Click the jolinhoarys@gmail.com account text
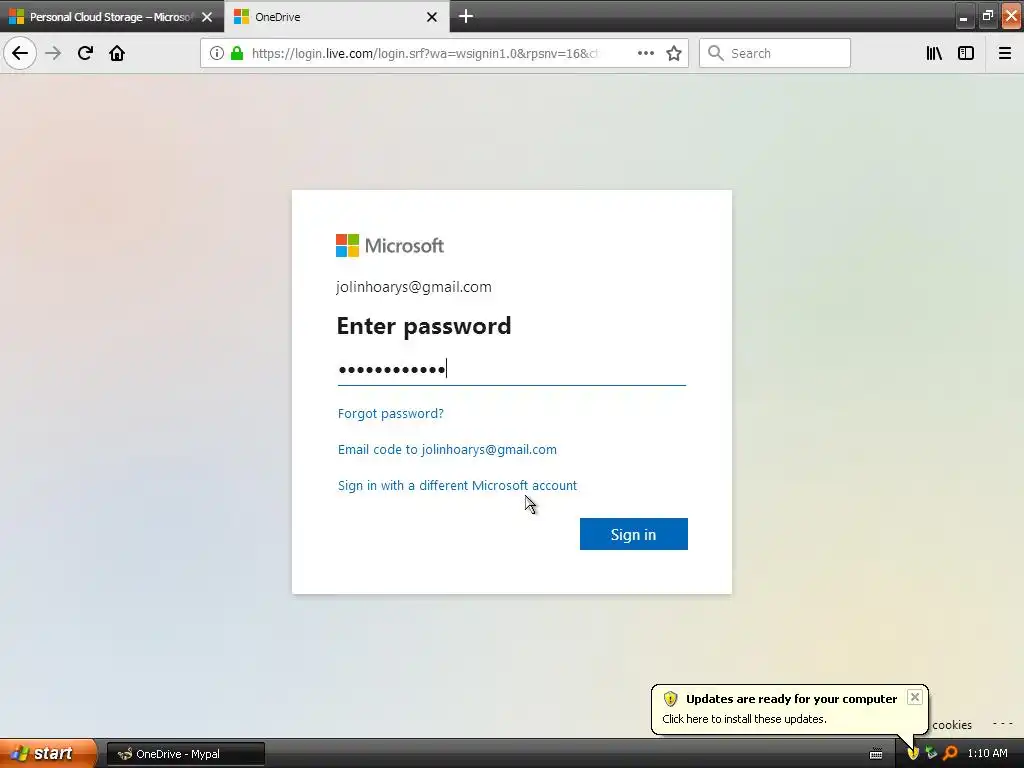1024x768 pixels. 413,287
